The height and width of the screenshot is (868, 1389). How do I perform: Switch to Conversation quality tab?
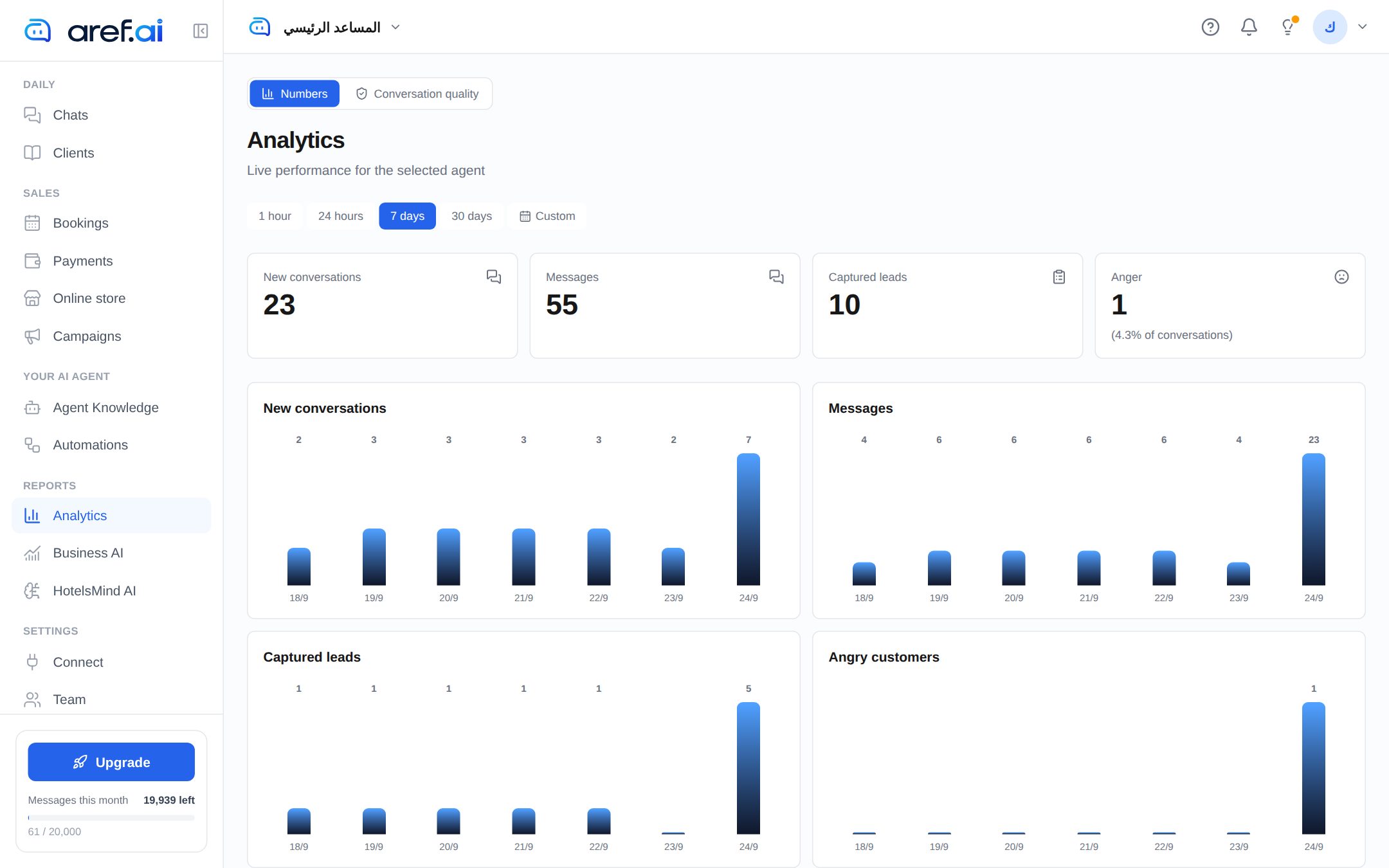click(x=417, y=94)
